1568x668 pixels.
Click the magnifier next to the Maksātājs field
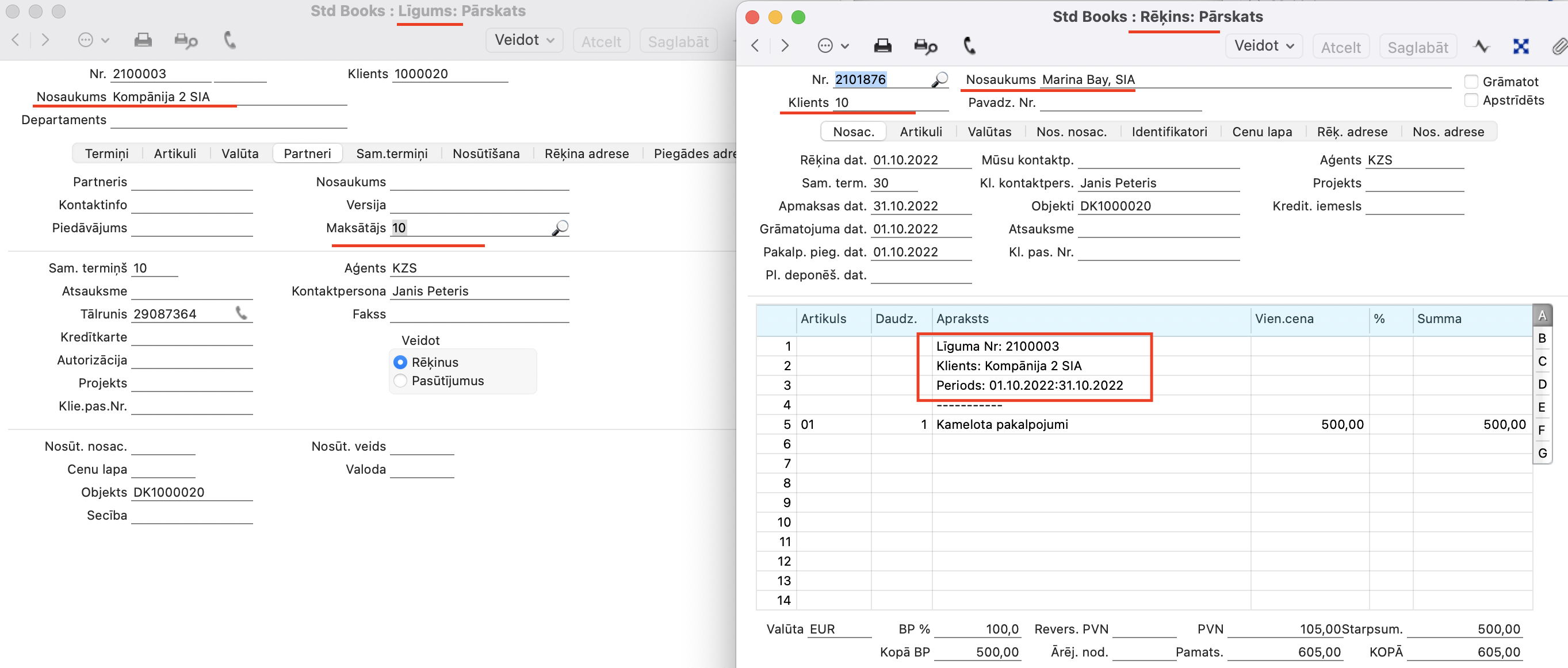[x=560, y=228]
